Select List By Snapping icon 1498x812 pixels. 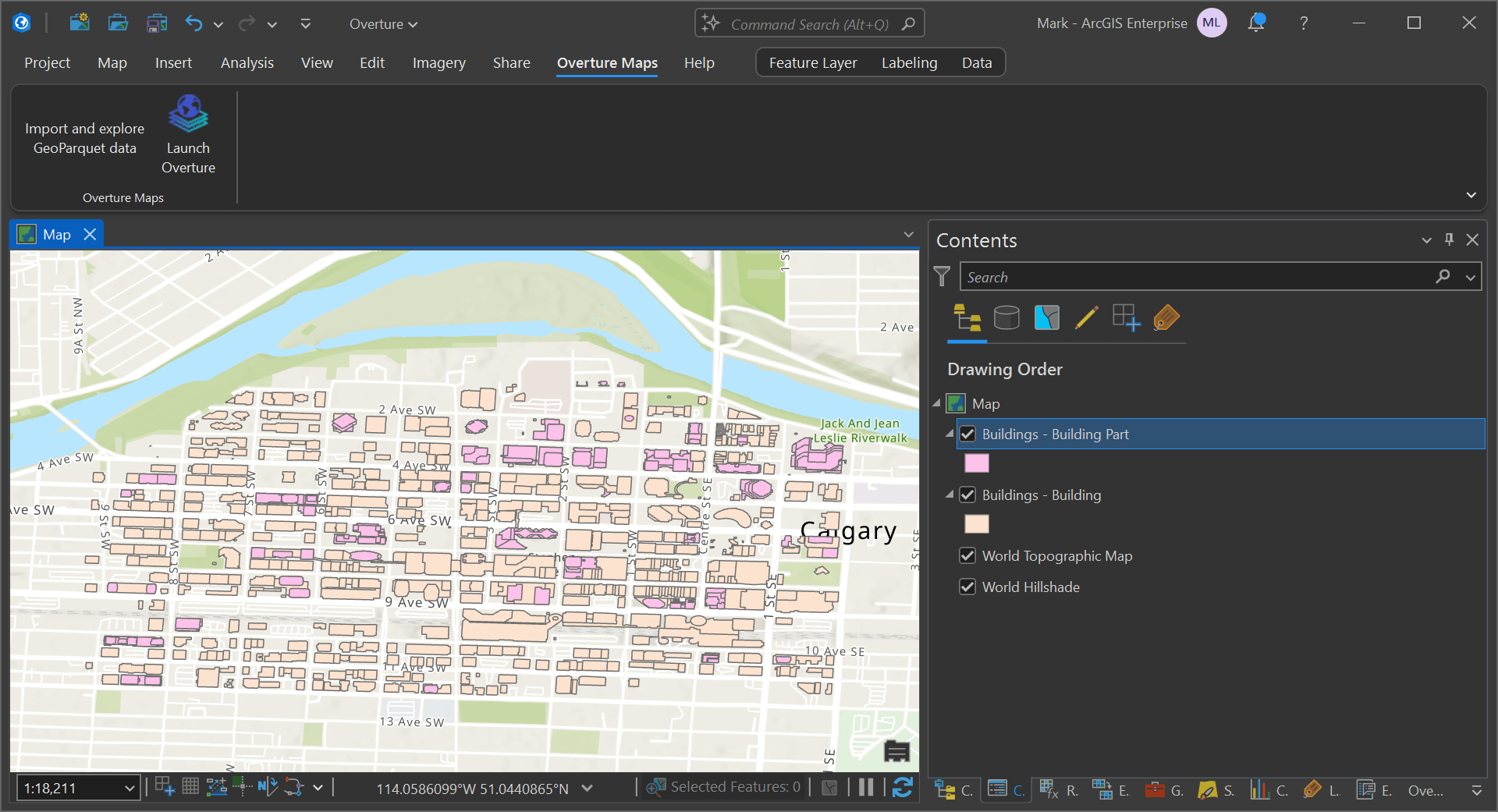click(x=1126, y=318)
